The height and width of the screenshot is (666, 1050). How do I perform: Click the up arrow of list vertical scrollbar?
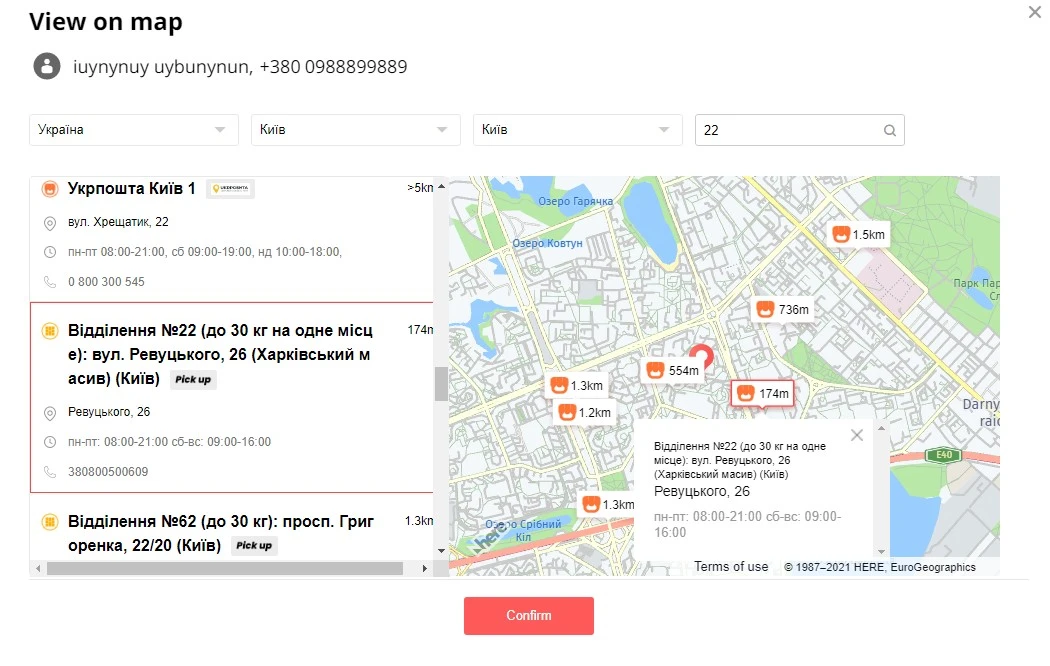(441, 187)
